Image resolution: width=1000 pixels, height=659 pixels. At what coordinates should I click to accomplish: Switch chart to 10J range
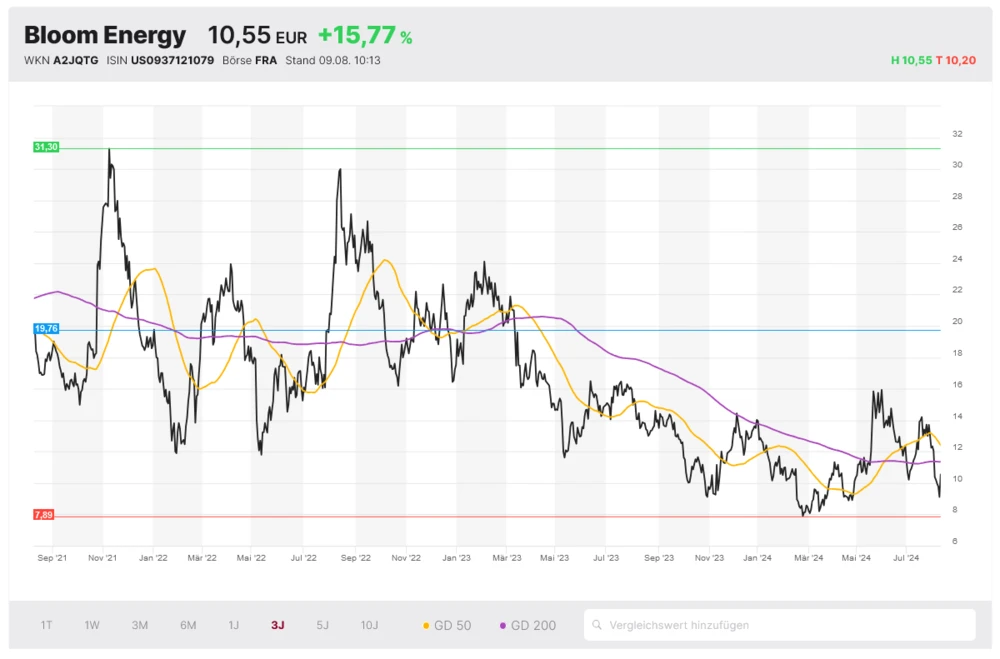coord(369,625)
